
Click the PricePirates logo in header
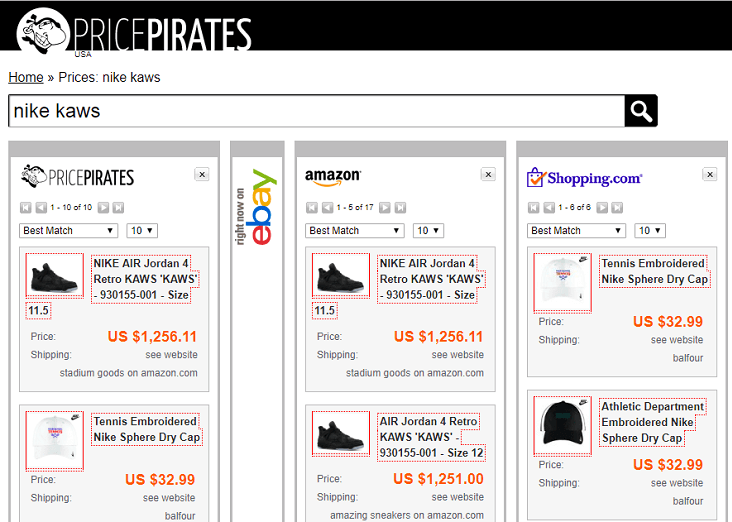pyautogui.click(x=135, y=30)
